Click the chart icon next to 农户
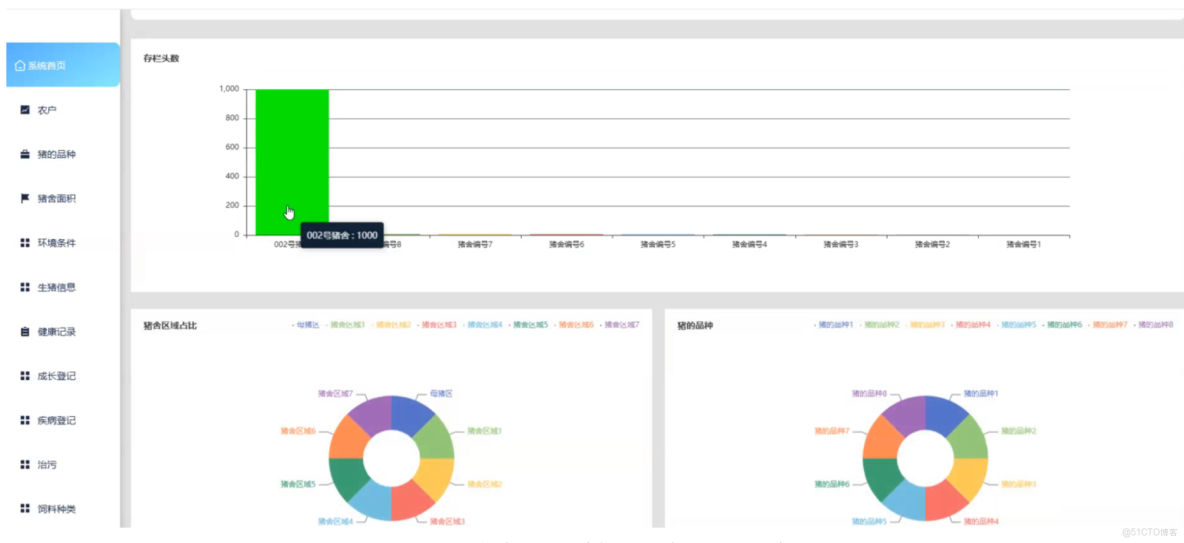The image size is (1184, 543). point(24,110)
